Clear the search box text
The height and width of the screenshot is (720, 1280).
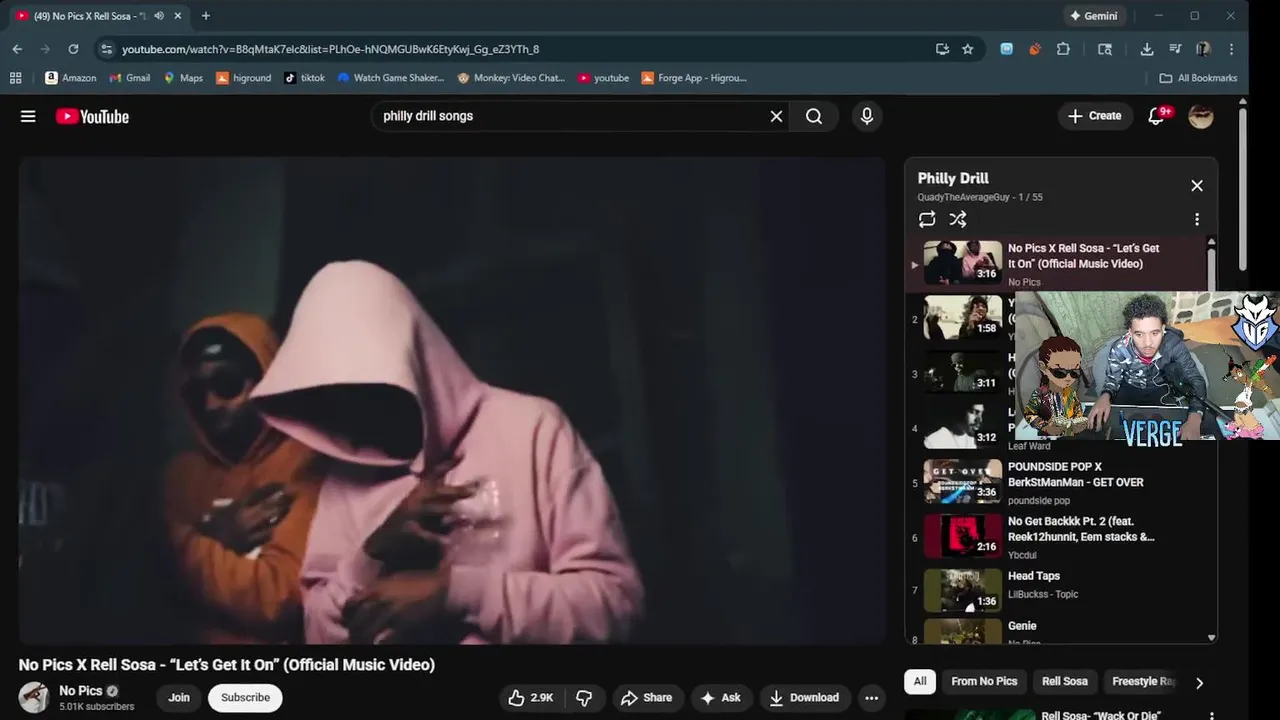pos(776,116)
